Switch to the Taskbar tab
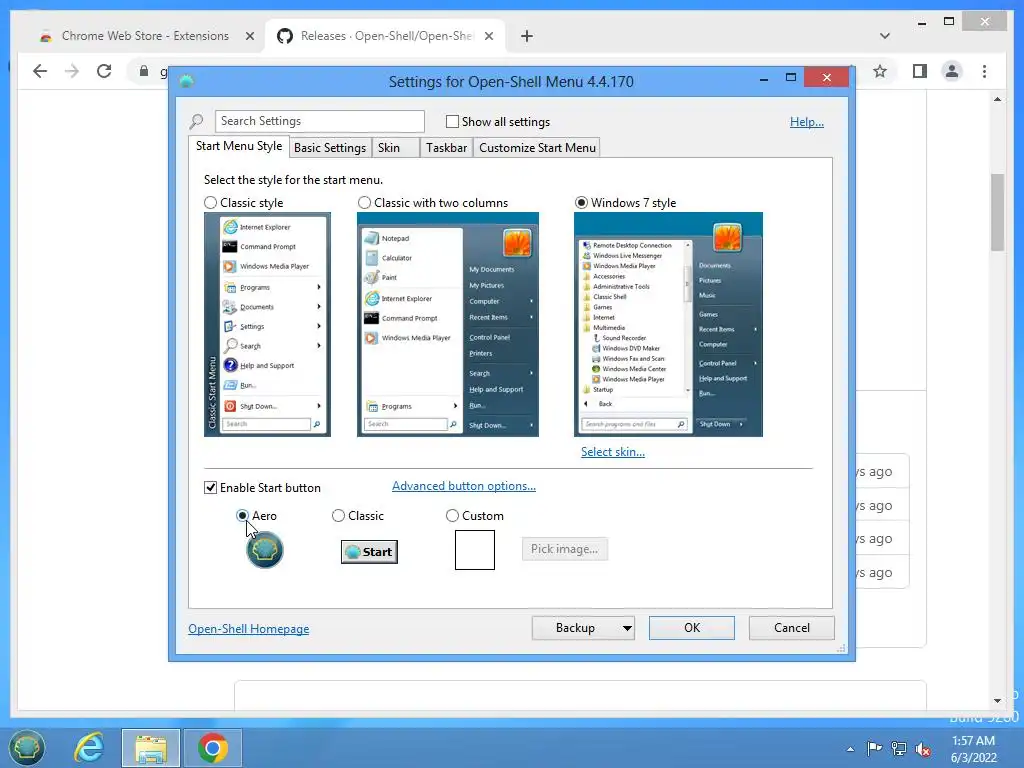 point(446,148)
